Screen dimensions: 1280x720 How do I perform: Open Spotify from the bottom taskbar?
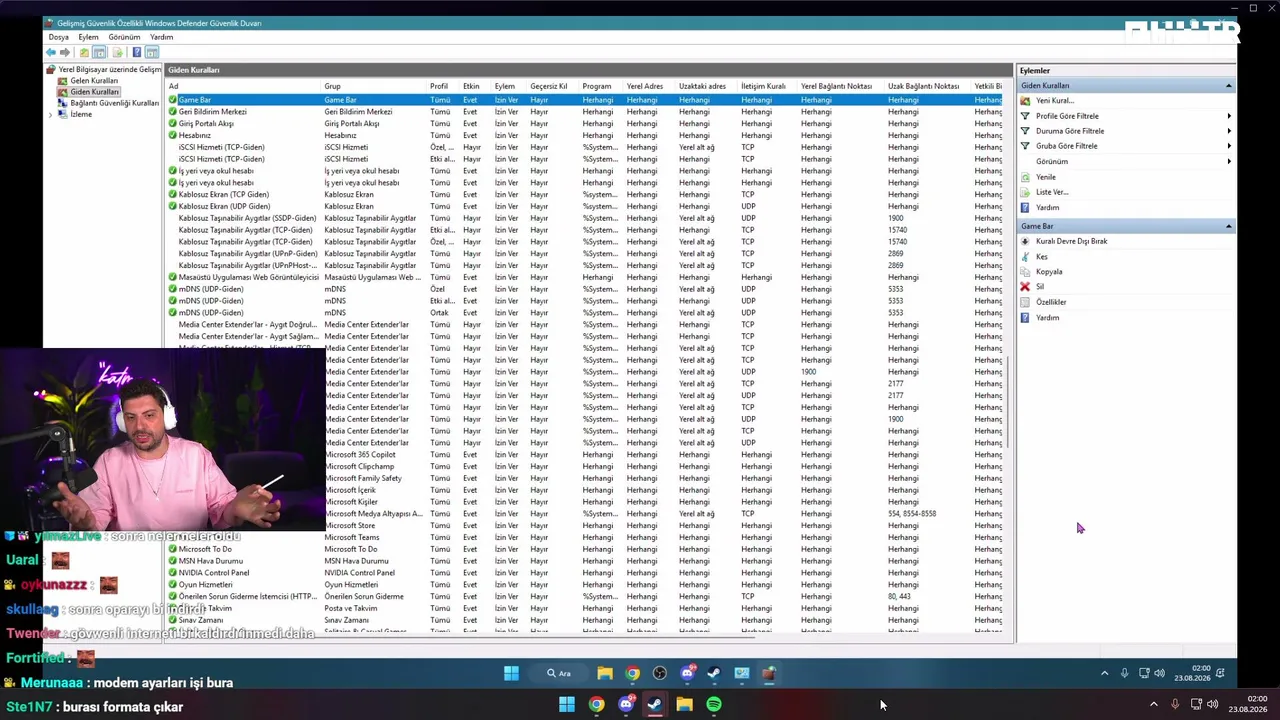click(714, 705)
